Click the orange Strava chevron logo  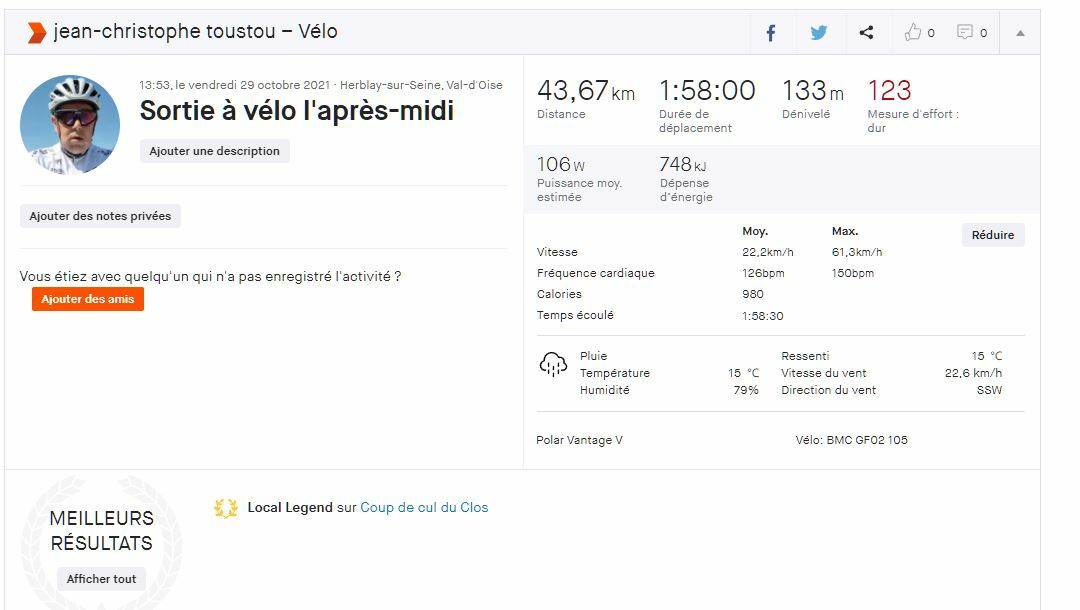[x=36, y=32]
